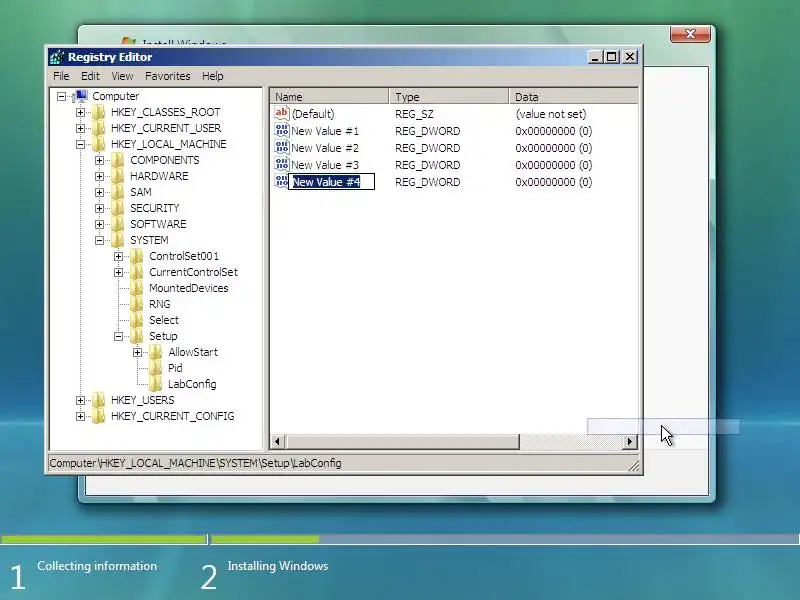Expand the HKEY_CLASSES_ROOT node
Screen dimensions: 800x600
pos(80,112)
